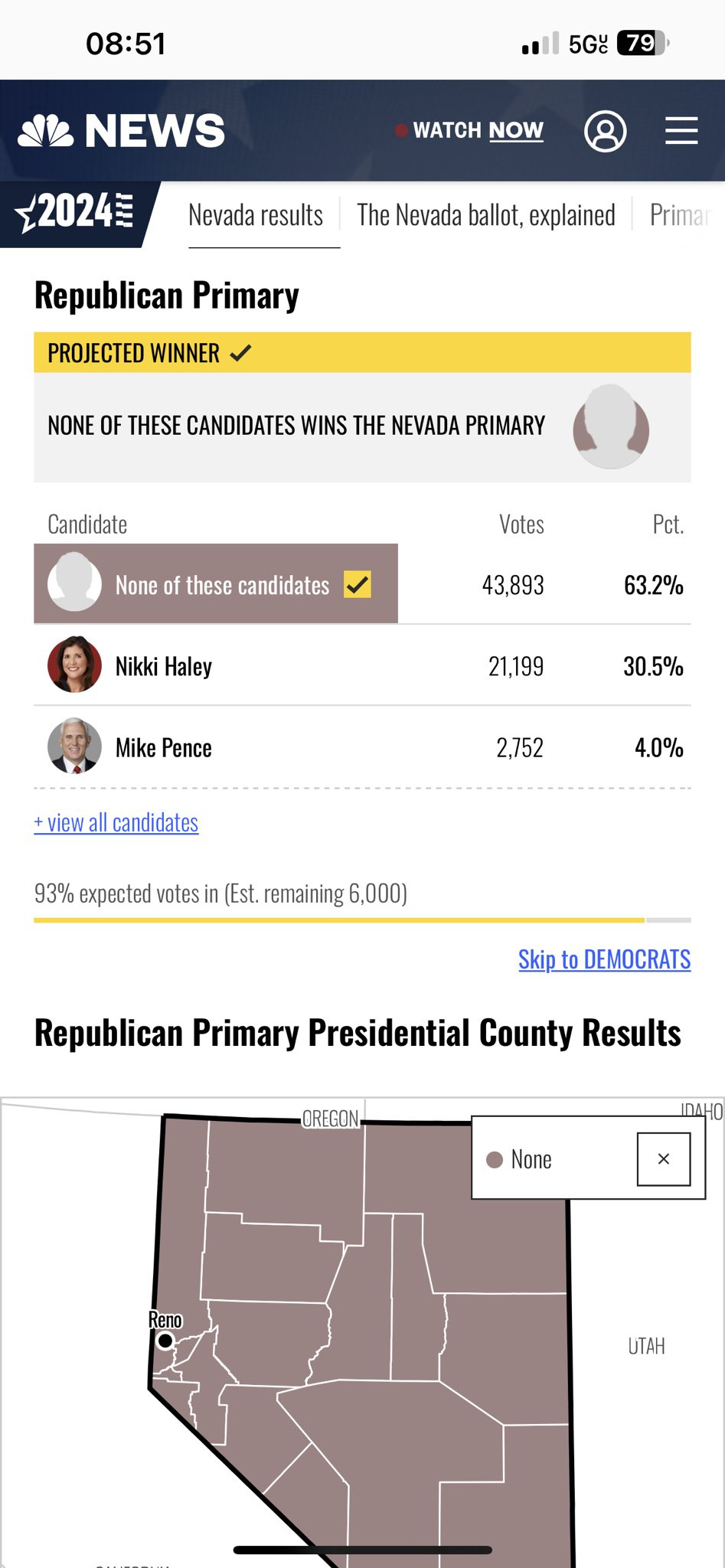Follow the Skip to DEMOCRATS link
Image resolution: width=725 pixels, height=1568 pixels.
(604, 959)
